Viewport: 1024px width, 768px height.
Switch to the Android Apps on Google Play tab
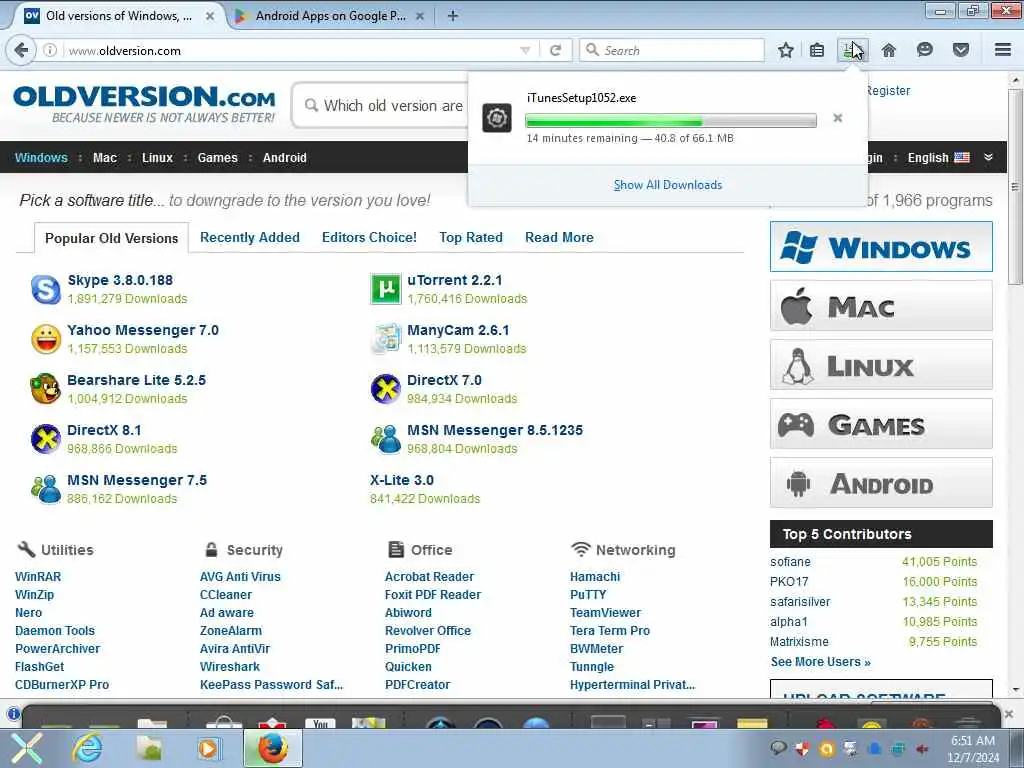[330, 16]
